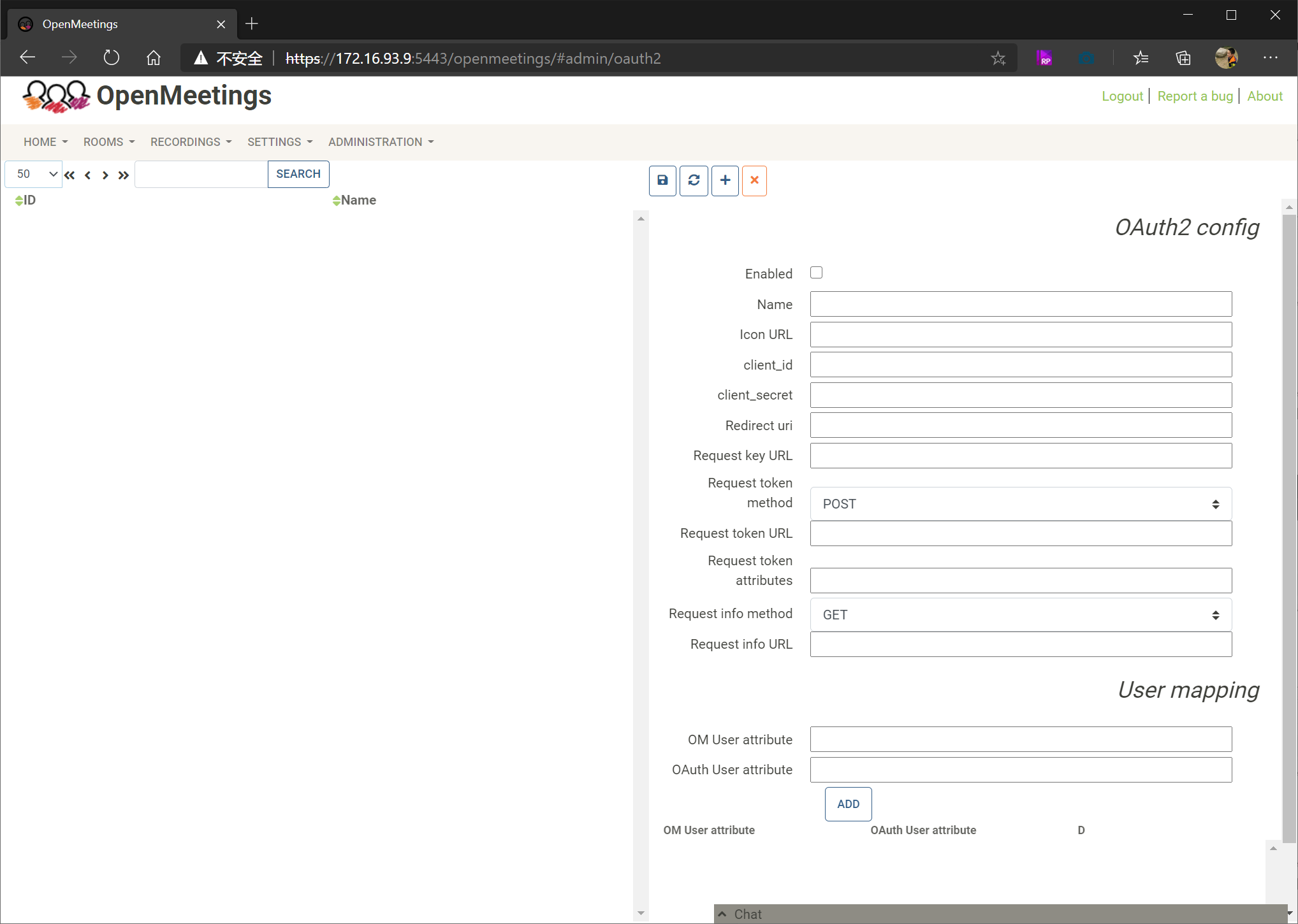Open the Administration menu
This screenshot has height=924, width=1298.
pyautogui.click(x=381, y=142)
